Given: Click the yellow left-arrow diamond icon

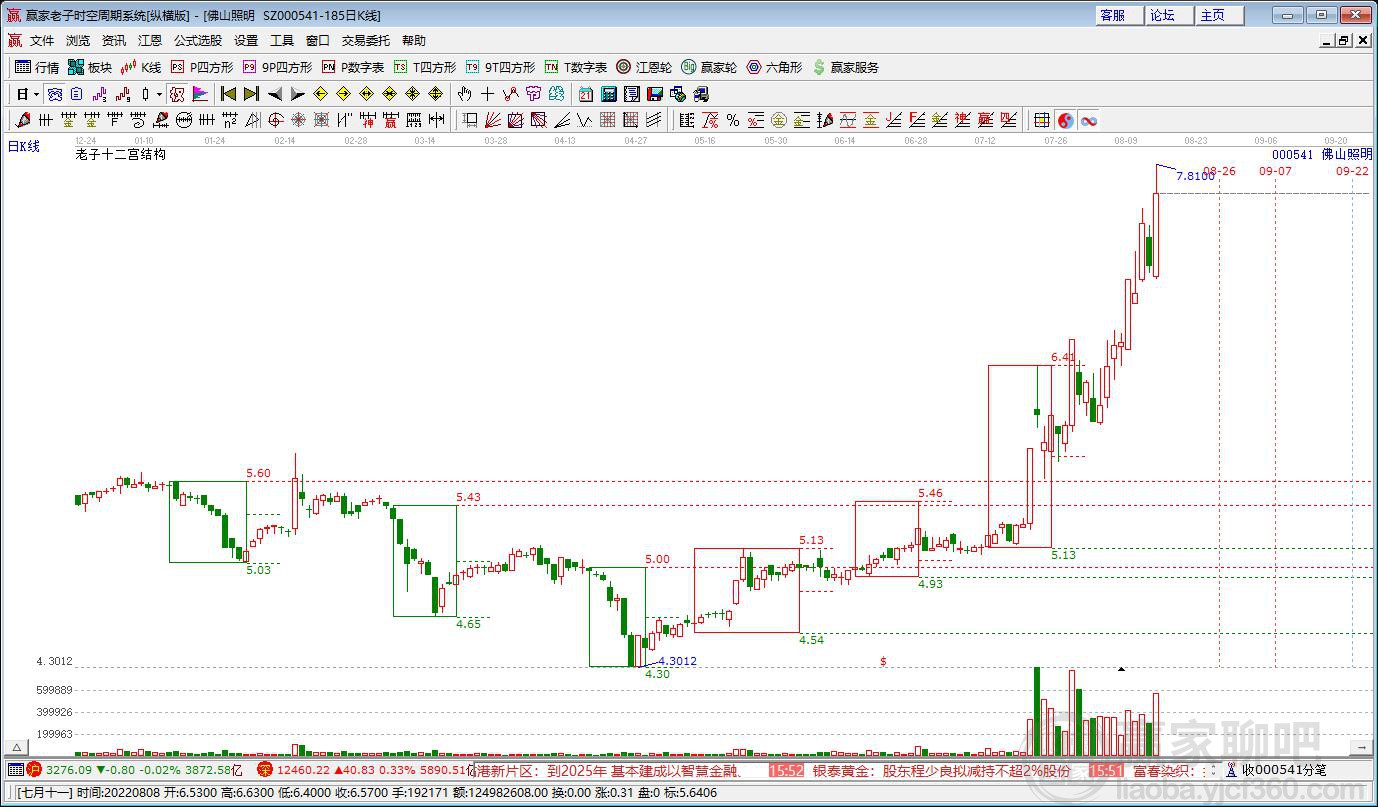Looking at the screenshot, I should click(320, 94).
